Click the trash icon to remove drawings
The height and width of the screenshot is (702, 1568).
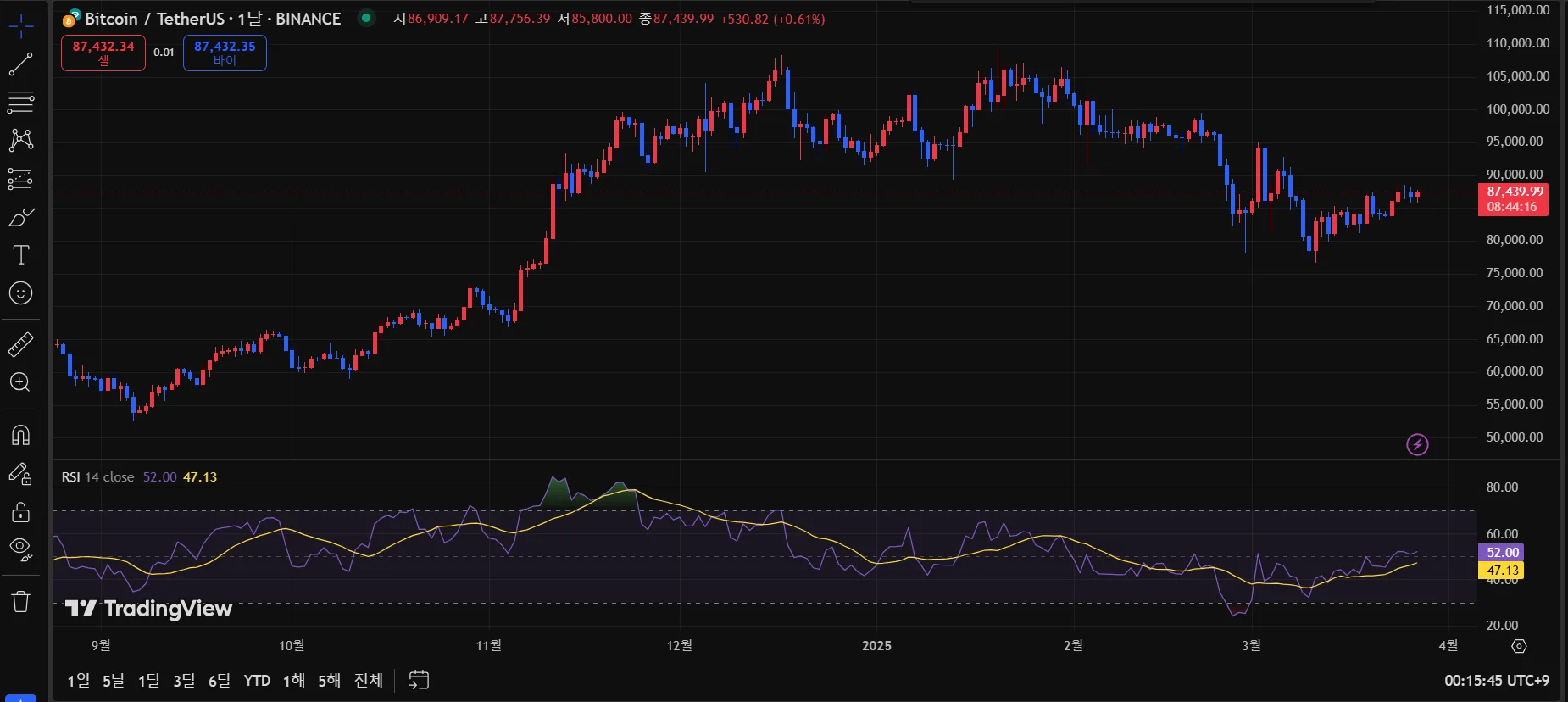[x=20, y=602]
